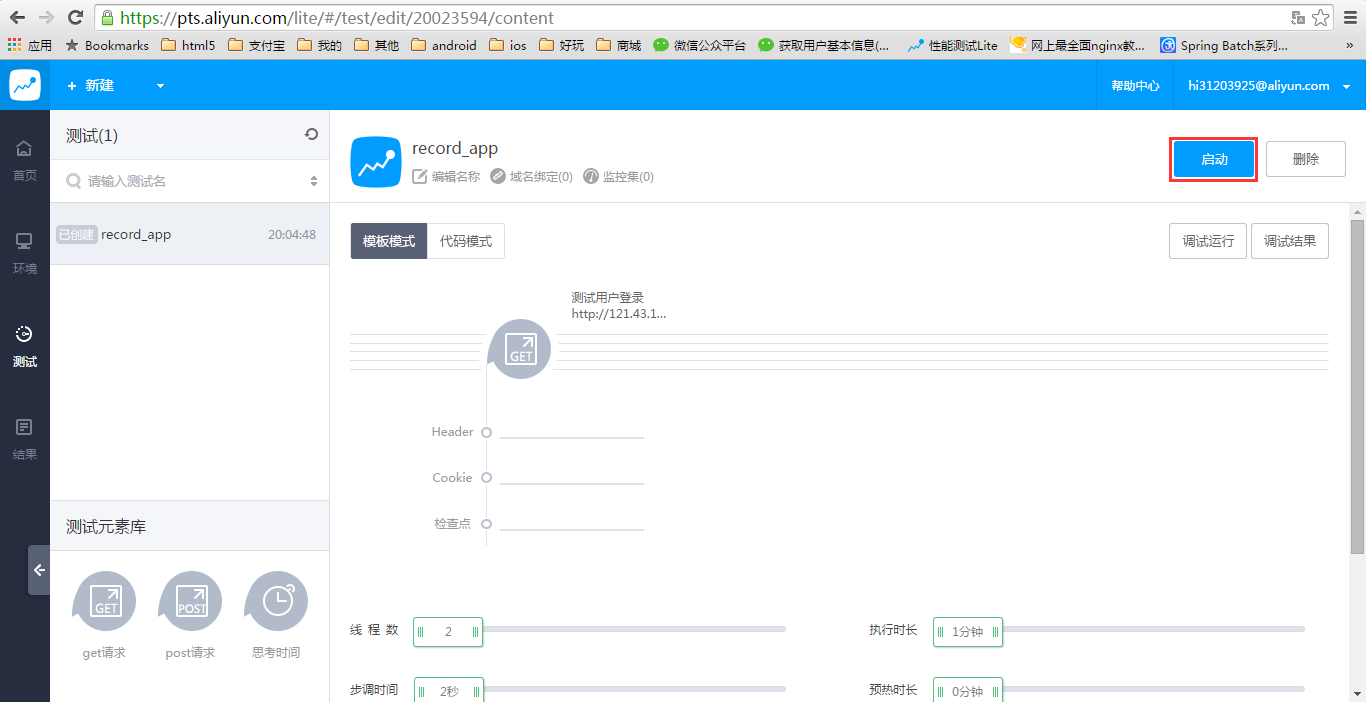Open the 应用 apps shortcut in the bookmarks bar

point(30,45)
